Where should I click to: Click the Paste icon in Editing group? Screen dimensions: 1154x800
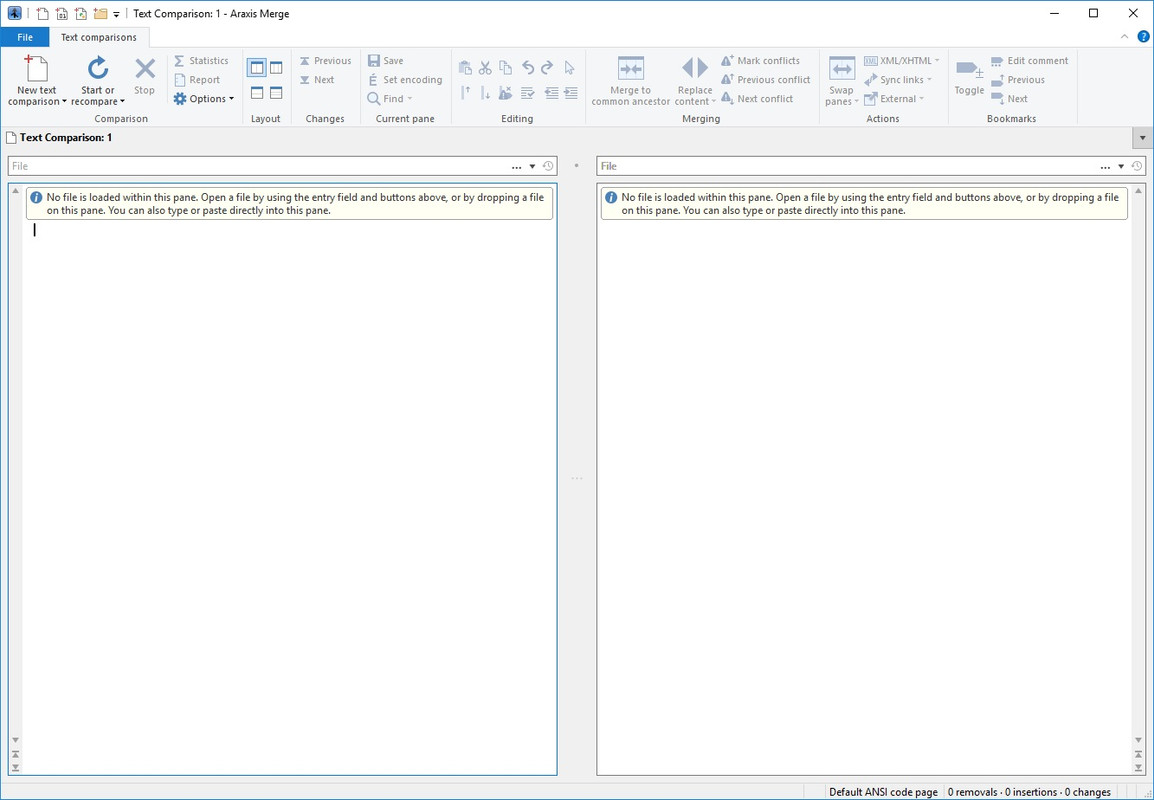[465, 68]
